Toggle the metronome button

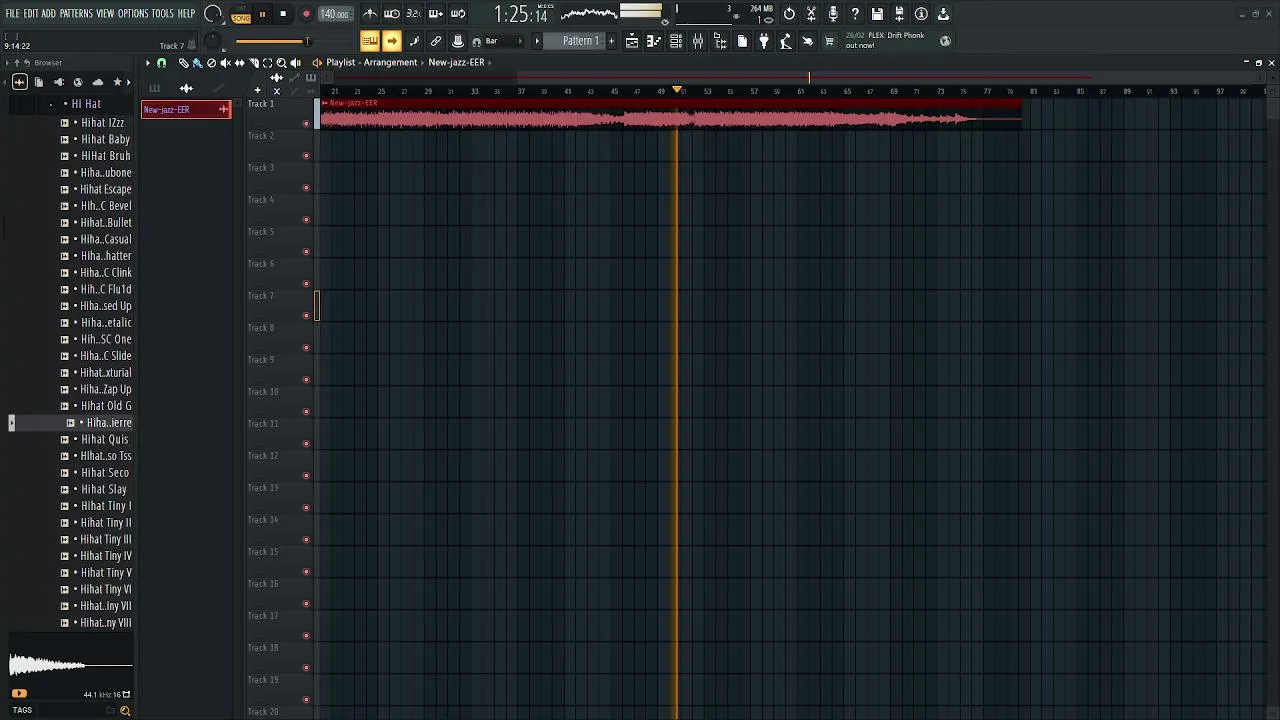click(370, 14)
